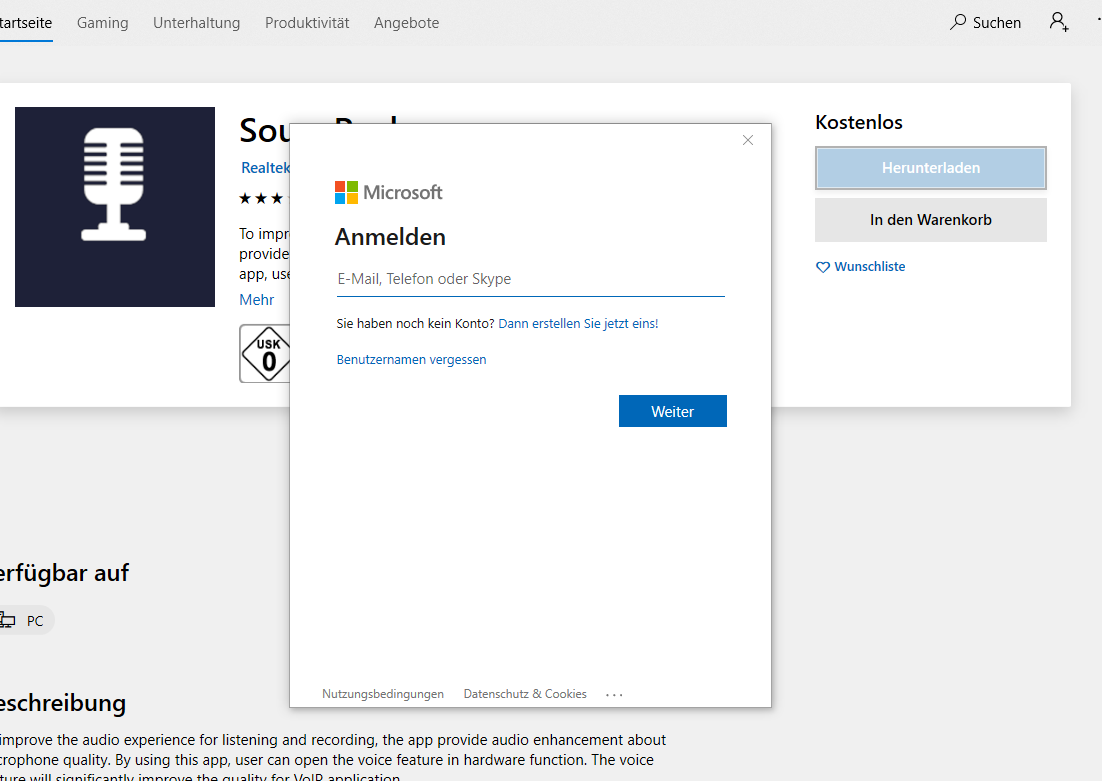Open the Angebote tab
The width and height of the screenshot is (1102, 781).
(406, 23)
